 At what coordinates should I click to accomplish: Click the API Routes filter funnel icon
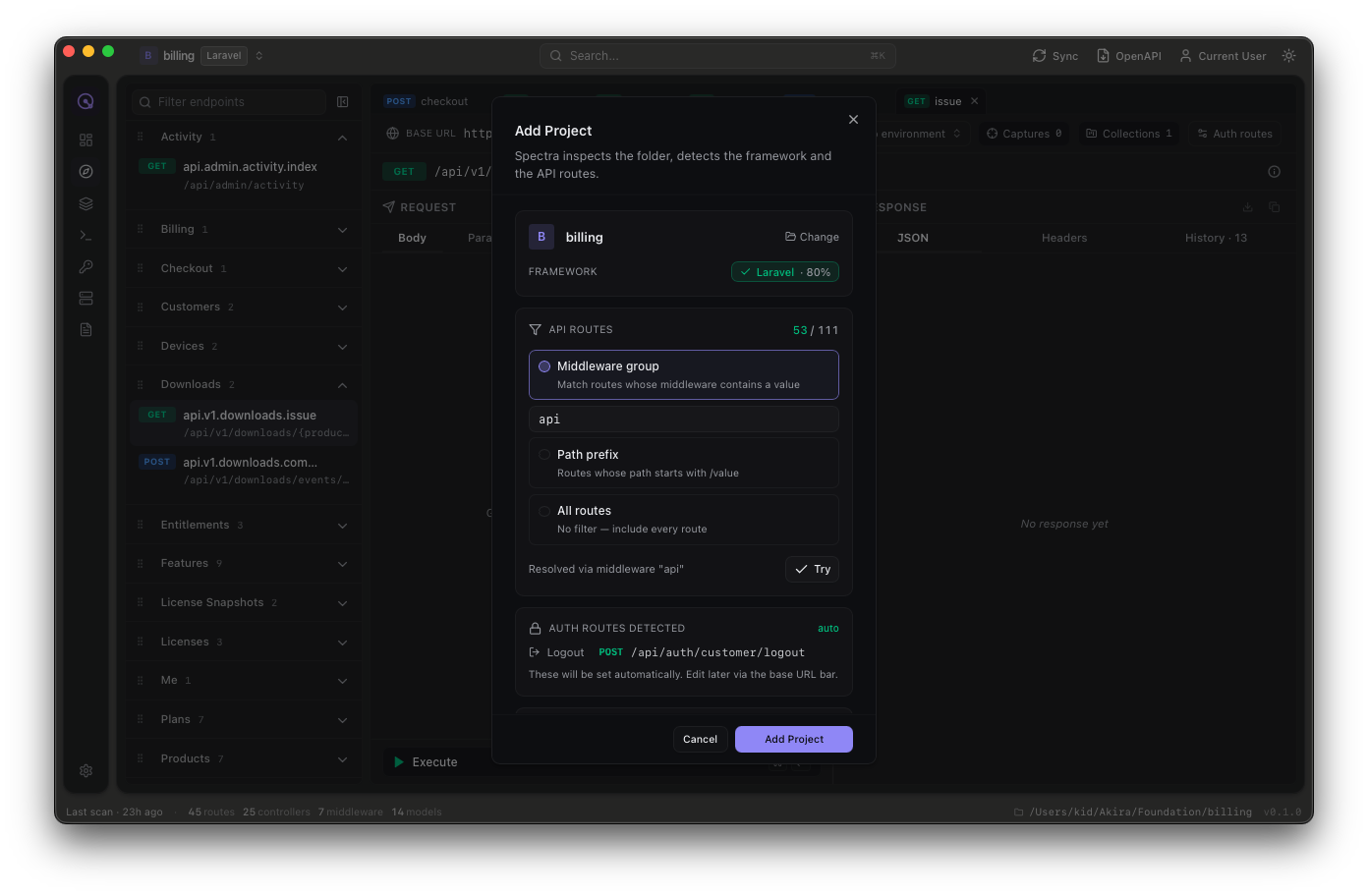point(535,330)
